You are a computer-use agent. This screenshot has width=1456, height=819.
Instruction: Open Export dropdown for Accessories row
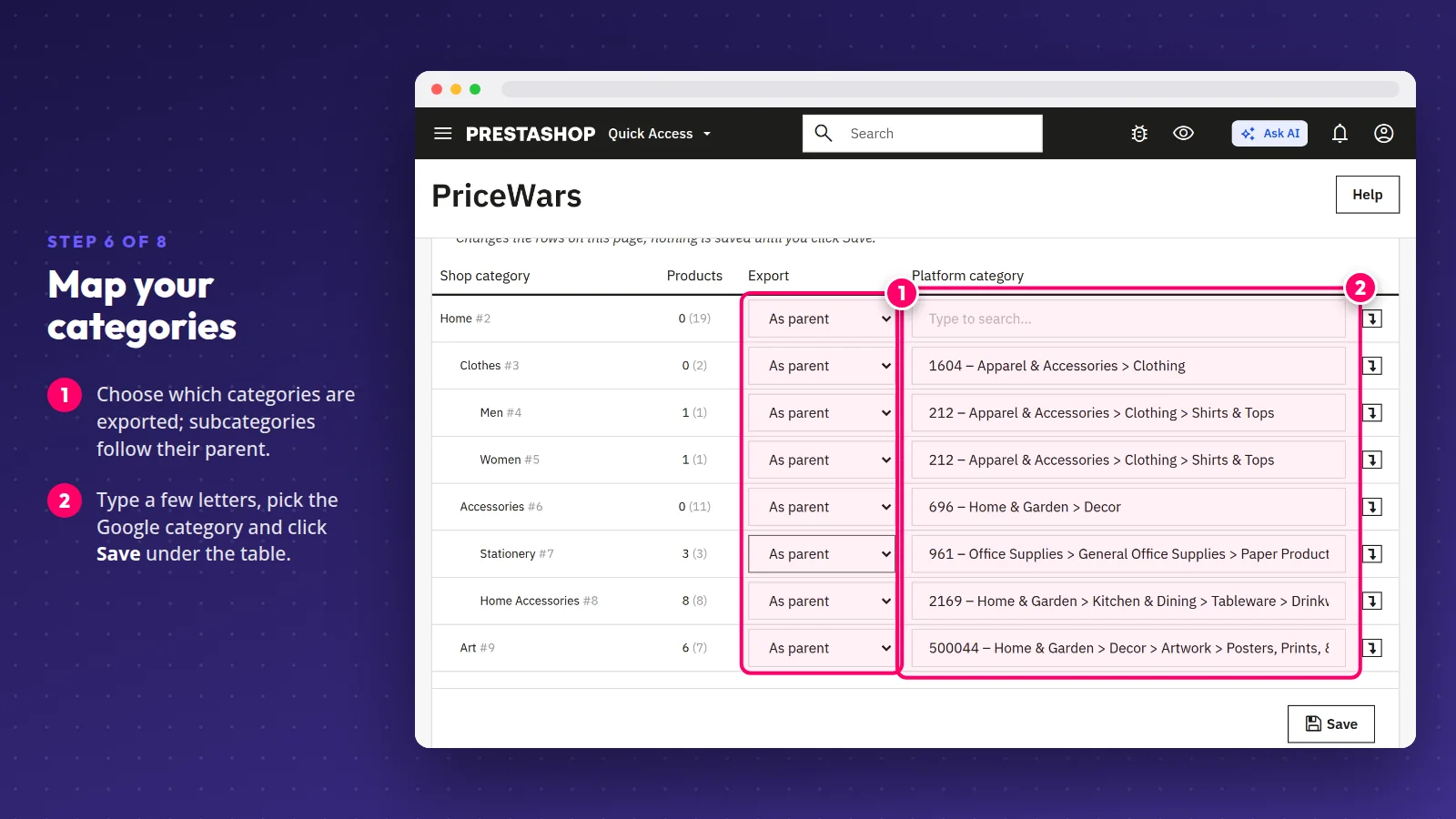822,507
